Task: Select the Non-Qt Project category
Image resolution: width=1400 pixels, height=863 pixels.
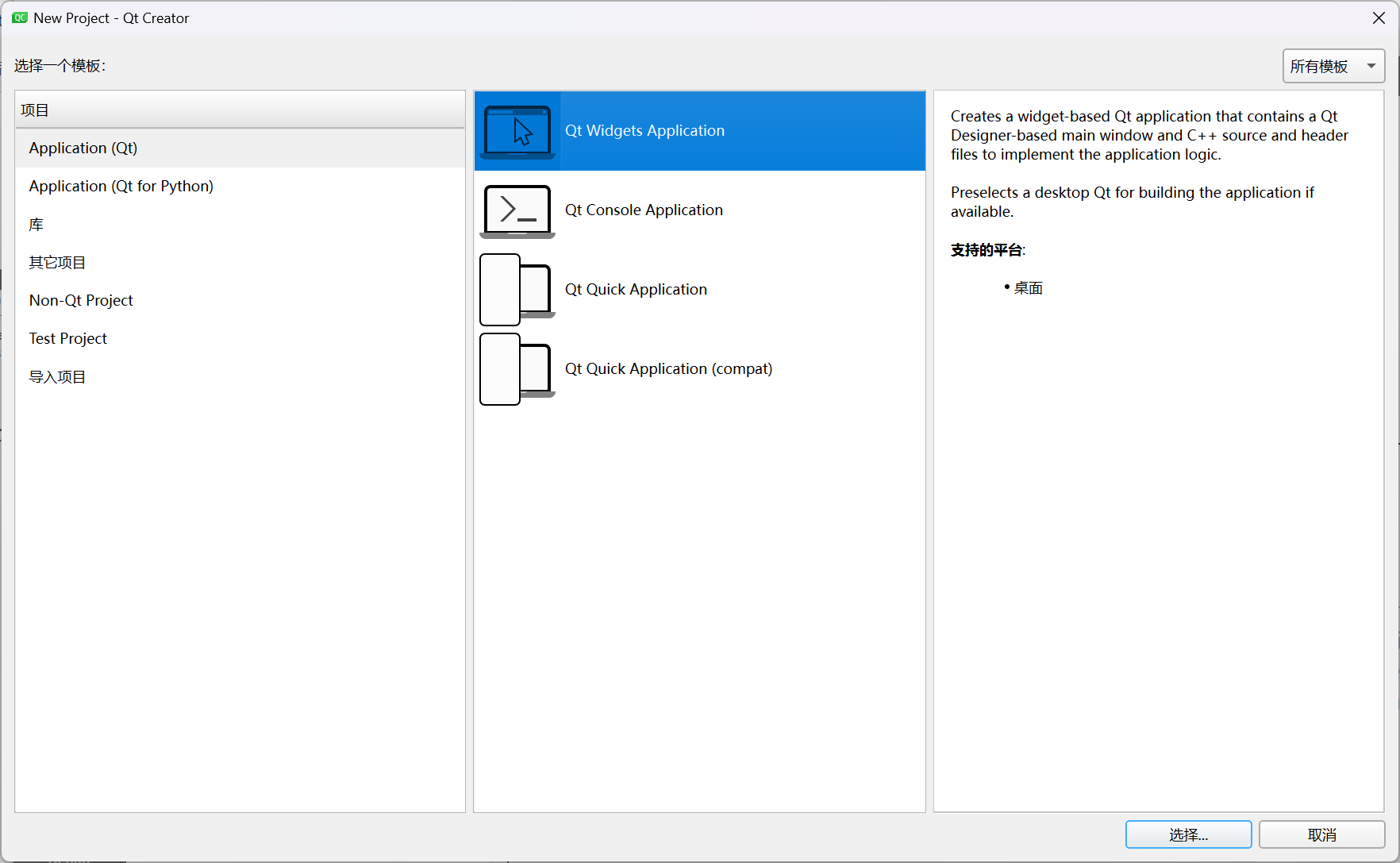Action: pos(240,301)
